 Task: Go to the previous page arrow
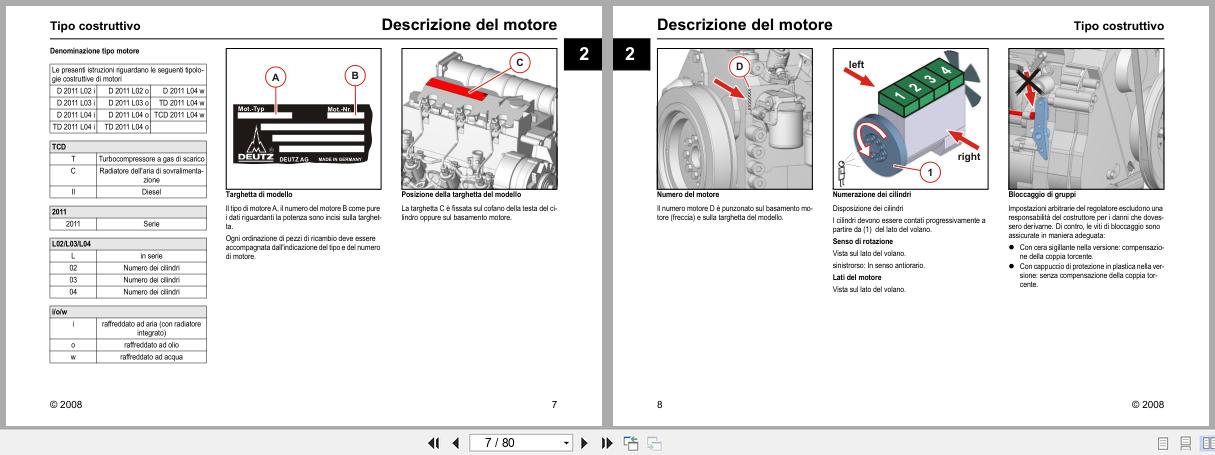coord(455,442)
